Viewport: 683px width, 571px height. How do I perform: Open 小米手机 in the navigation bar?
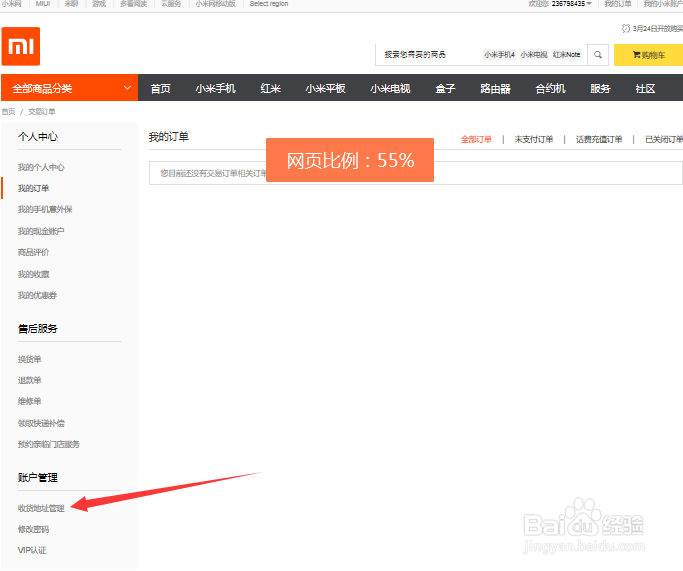[x=215, y=88]
